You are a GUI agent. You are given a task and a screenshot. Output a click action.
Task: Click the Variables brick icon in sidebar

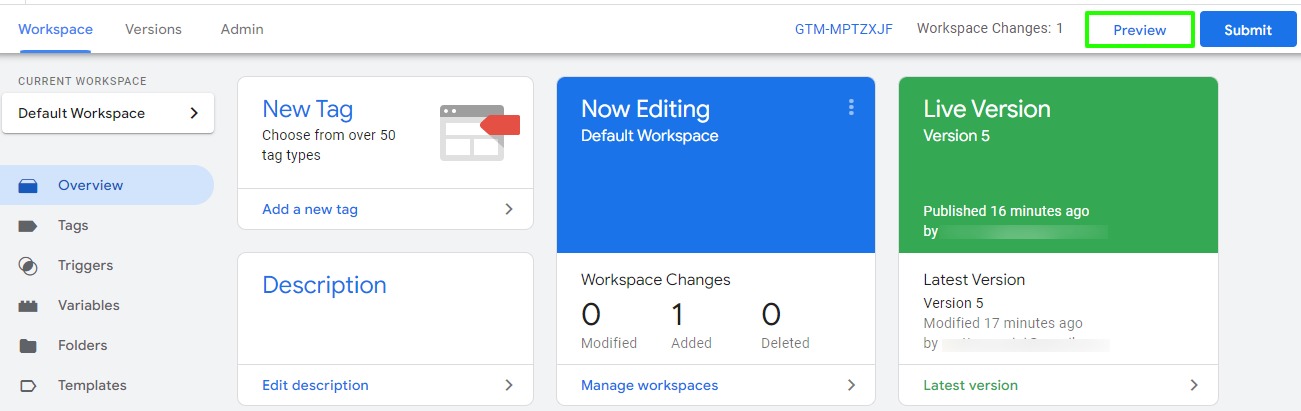(x=28, y=306)
